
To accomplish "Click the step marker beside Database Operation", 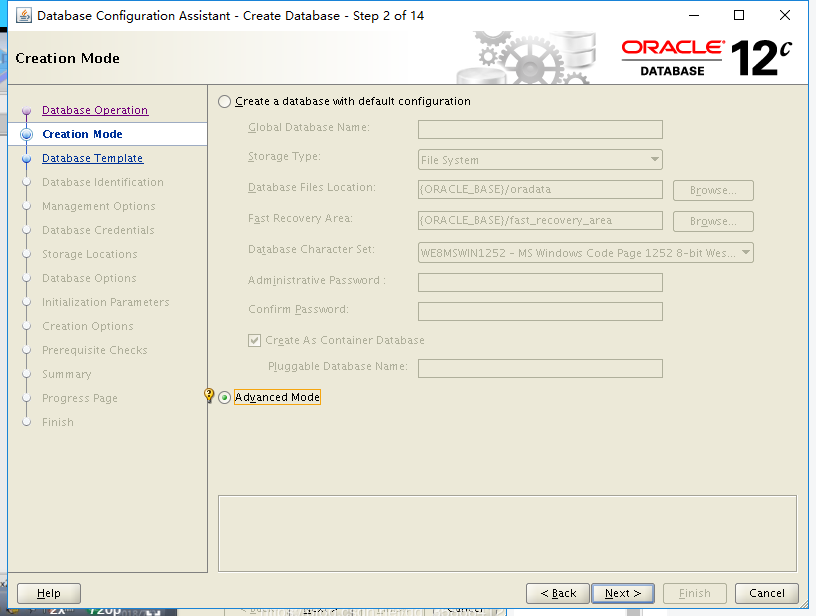I will coord(27,110).
